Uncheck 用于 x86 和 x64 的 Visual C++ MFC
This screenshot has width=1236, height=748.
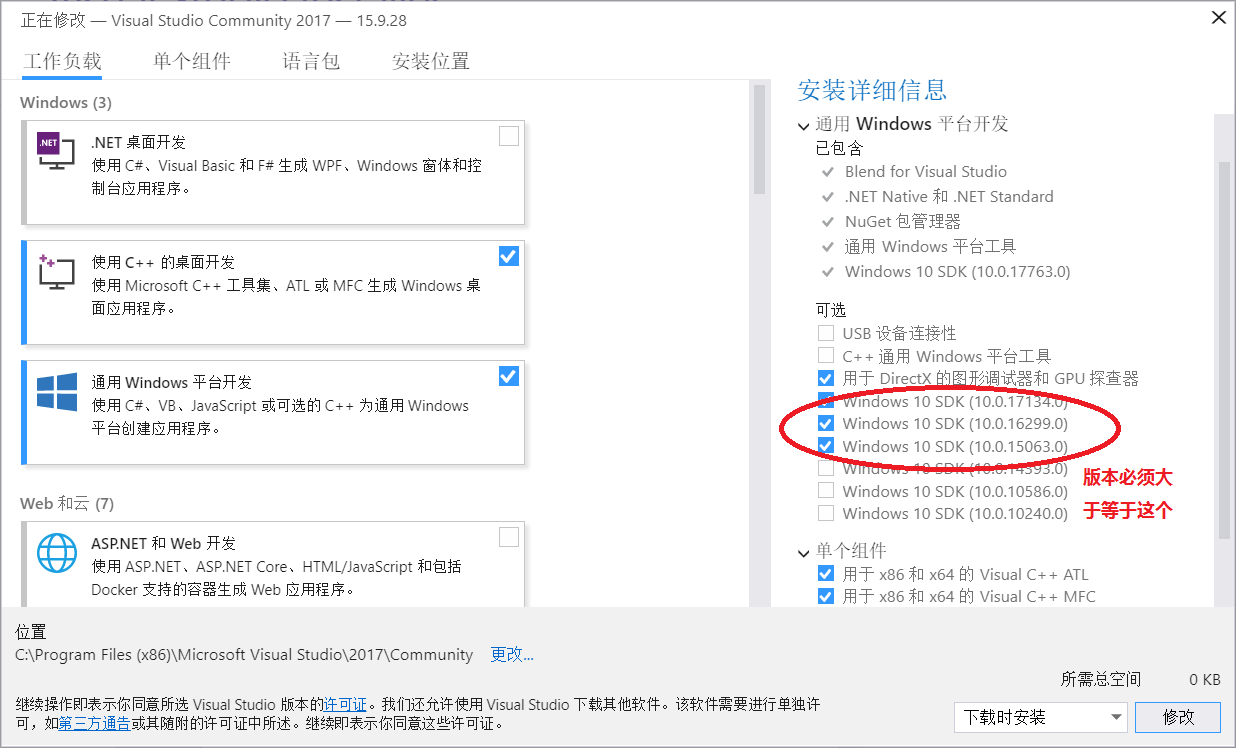click(826, 596)
